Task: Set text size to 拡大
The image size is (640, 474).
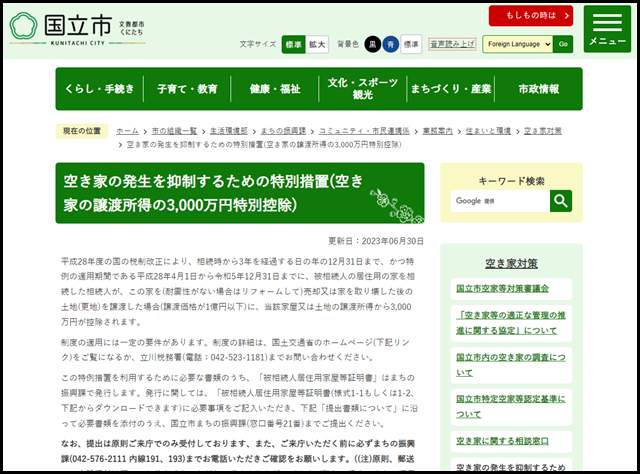Action: tap(317, 44)
